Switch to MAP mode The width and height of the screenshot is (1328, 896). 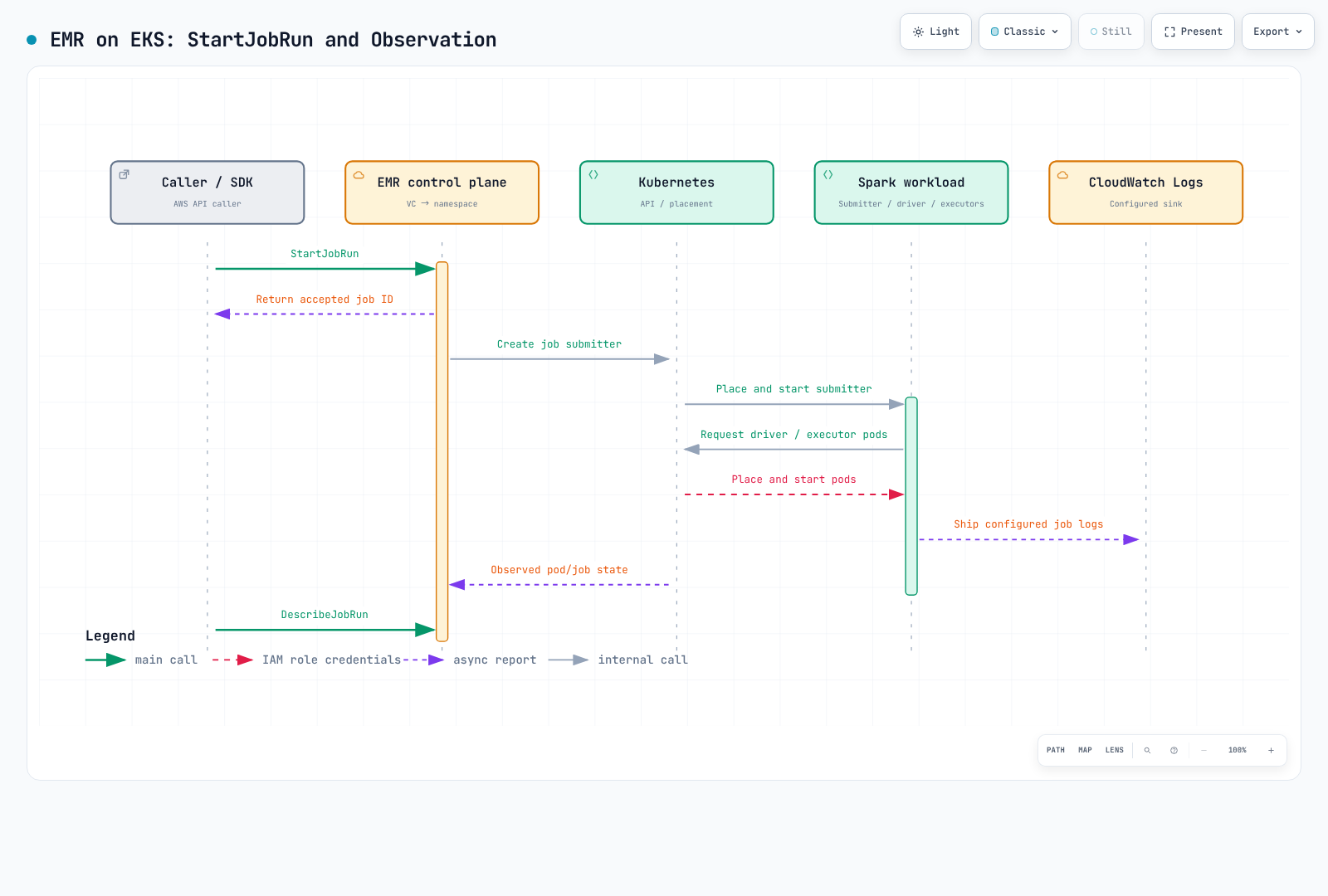1085,750
